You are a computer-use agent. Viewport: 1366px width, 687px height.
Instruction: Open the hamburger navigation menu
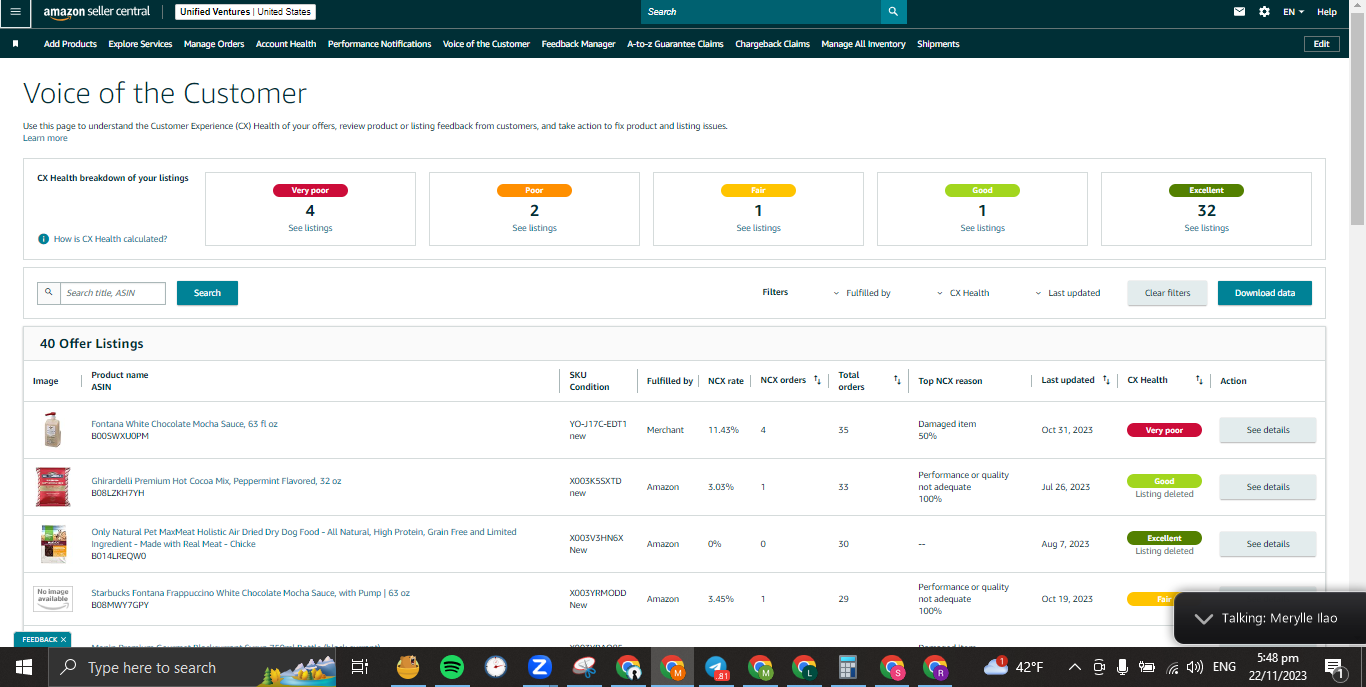click(14, 12)
